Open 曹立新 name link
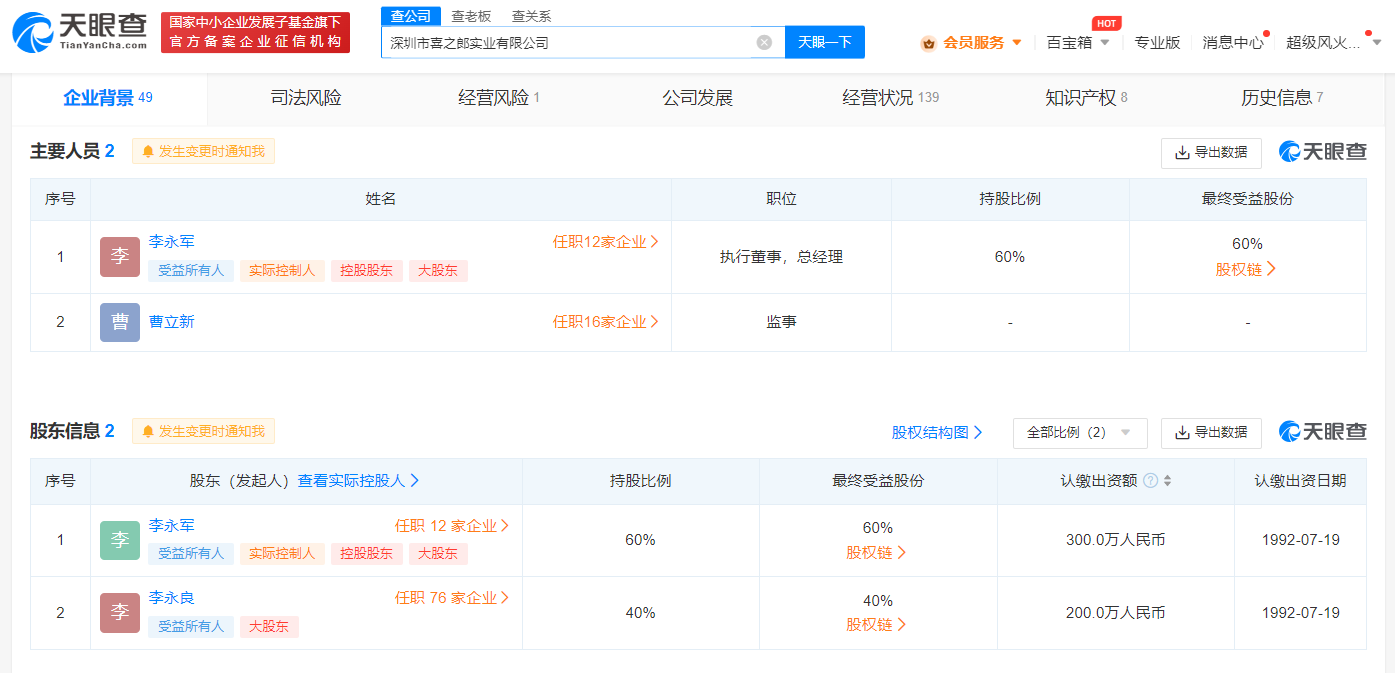Viewport: 1395px width, 673px height. [x=172, y=322]
